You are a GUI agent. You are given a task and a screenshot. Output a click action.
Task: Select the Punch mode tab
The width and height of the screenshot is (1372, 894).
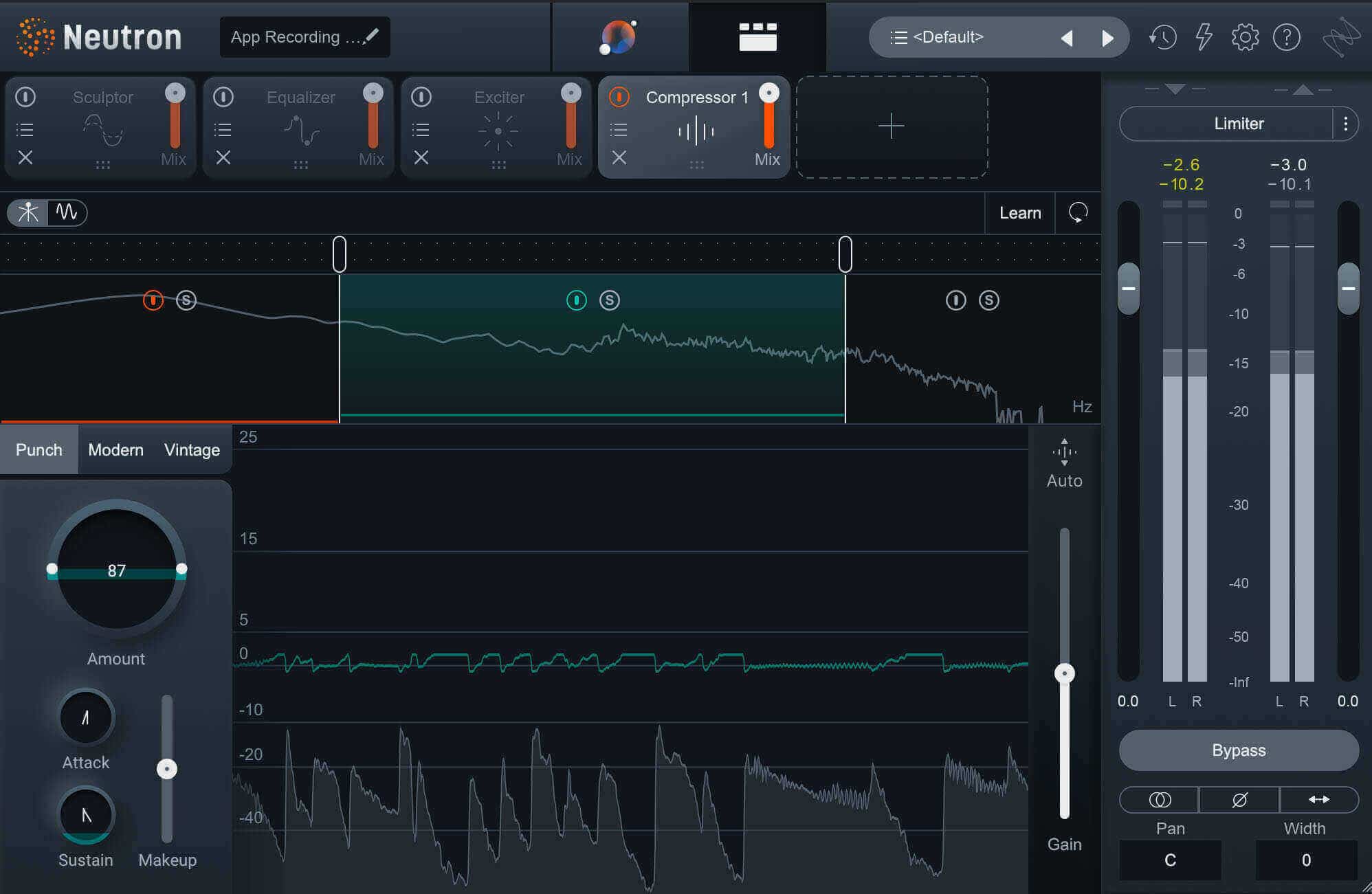pos(39,450)
